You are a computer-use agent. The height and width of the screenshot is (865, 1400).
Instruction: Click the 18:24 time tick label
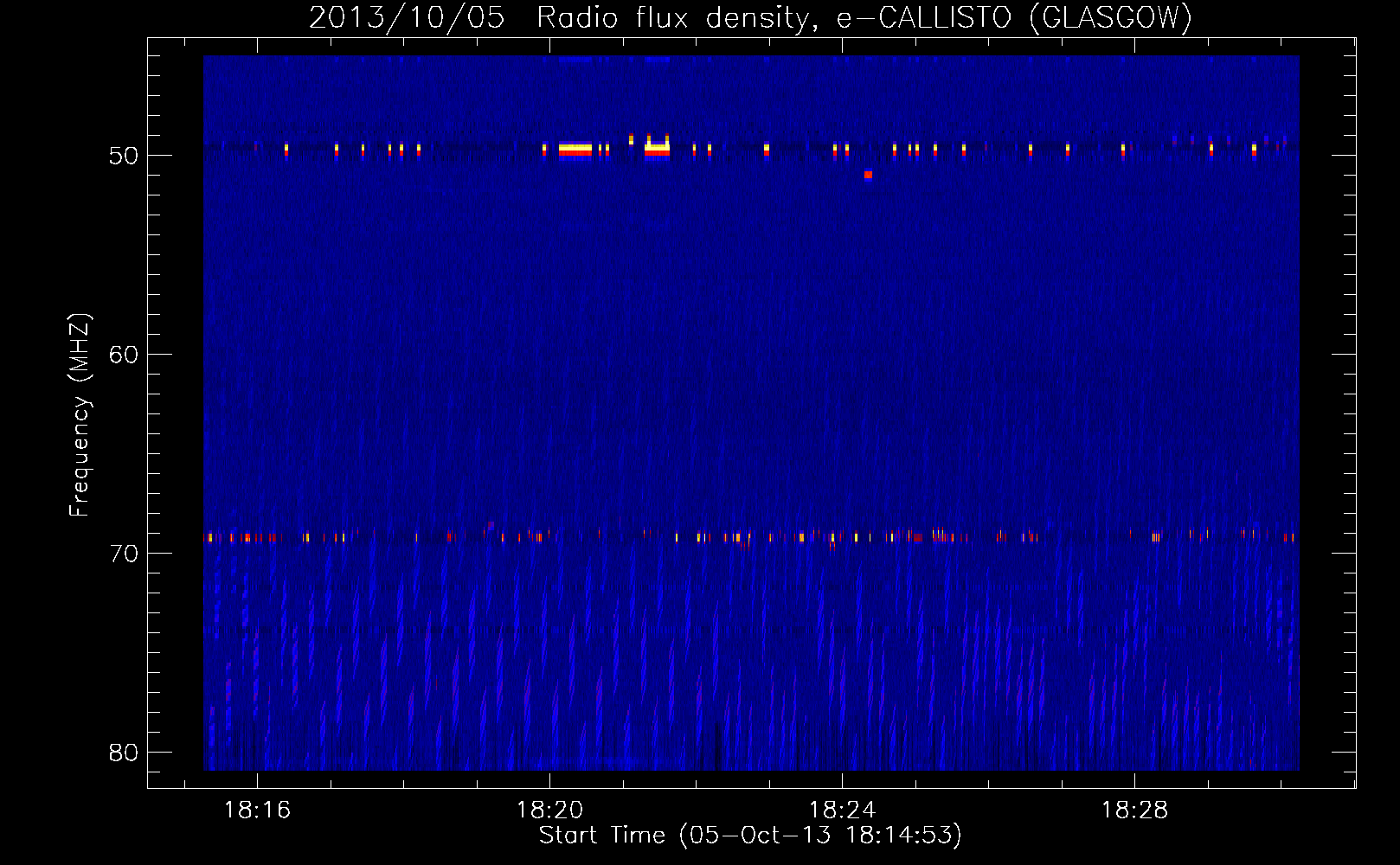[x=842, y=811]
